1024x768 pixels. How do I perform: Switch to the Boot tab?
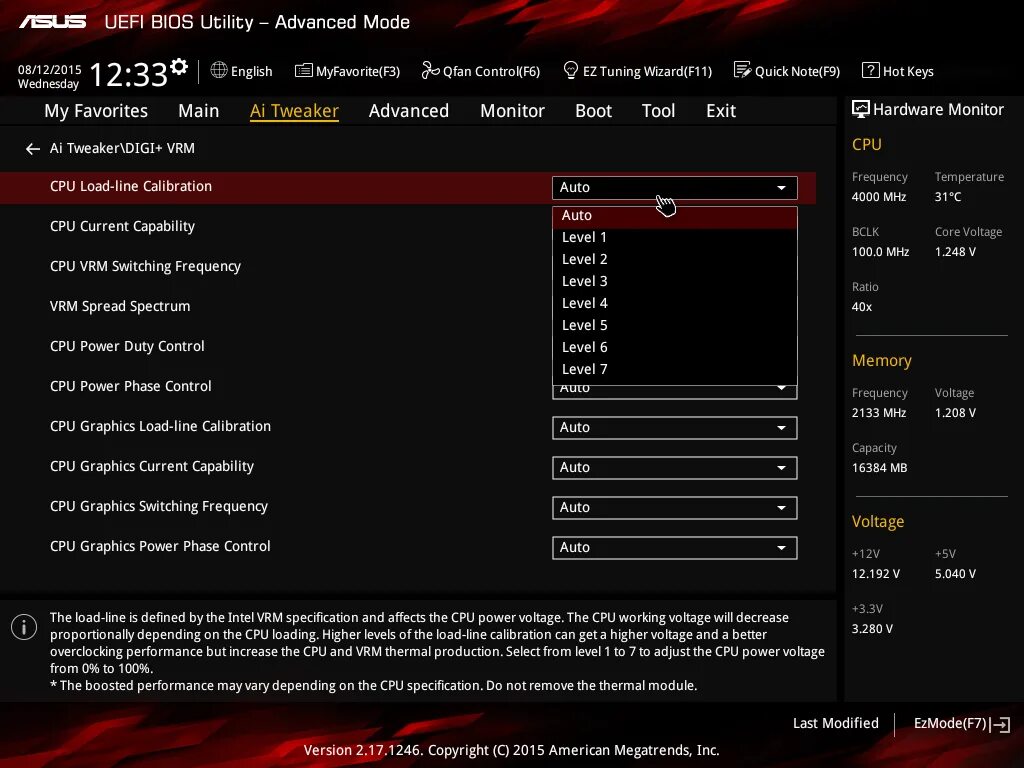[x=594, y=111]
